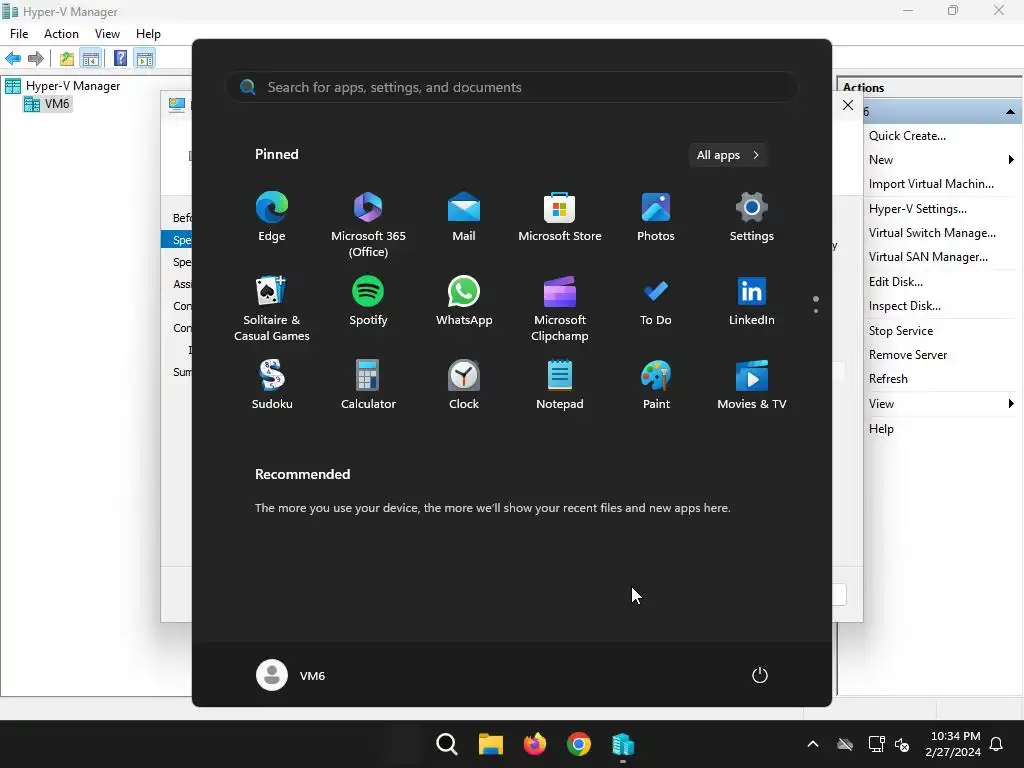
Task: Open the View menu in Hyper-V Manager
Action: [107, 34]
